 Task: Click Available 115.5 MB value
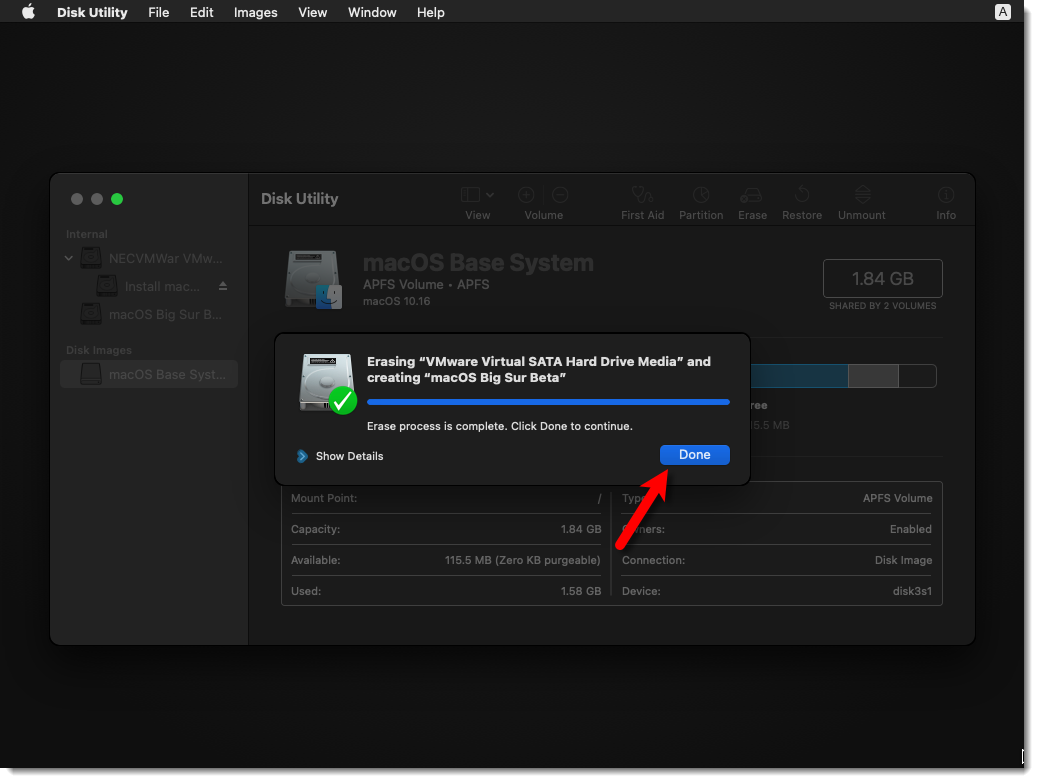[522, 560]
